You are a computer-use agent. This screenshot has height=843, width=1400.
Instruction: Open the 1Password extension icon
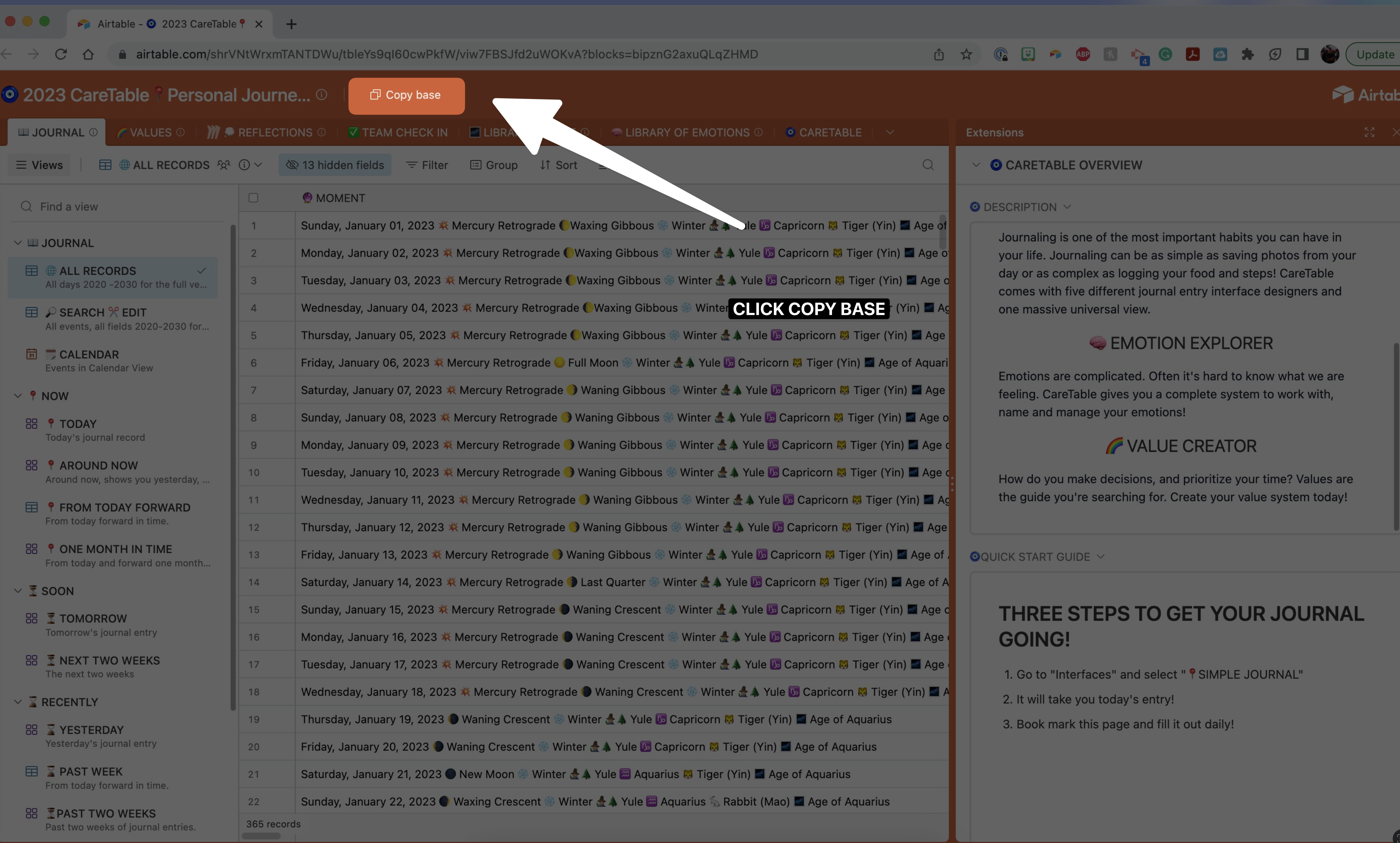click(1001, 54)
